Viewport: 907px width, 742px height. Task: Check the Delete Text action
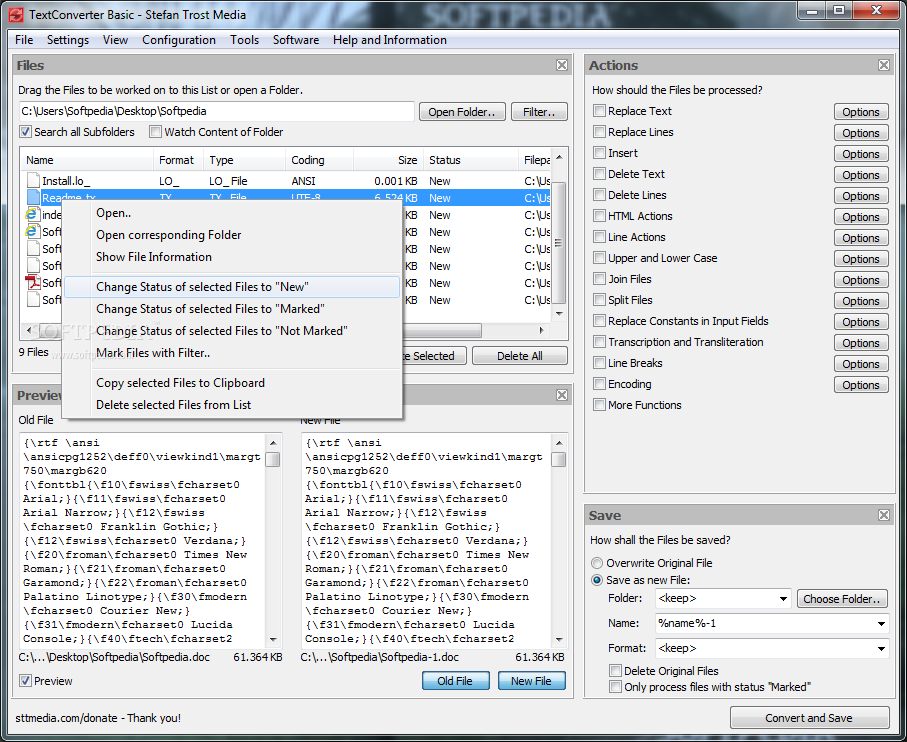coord(599,173)
